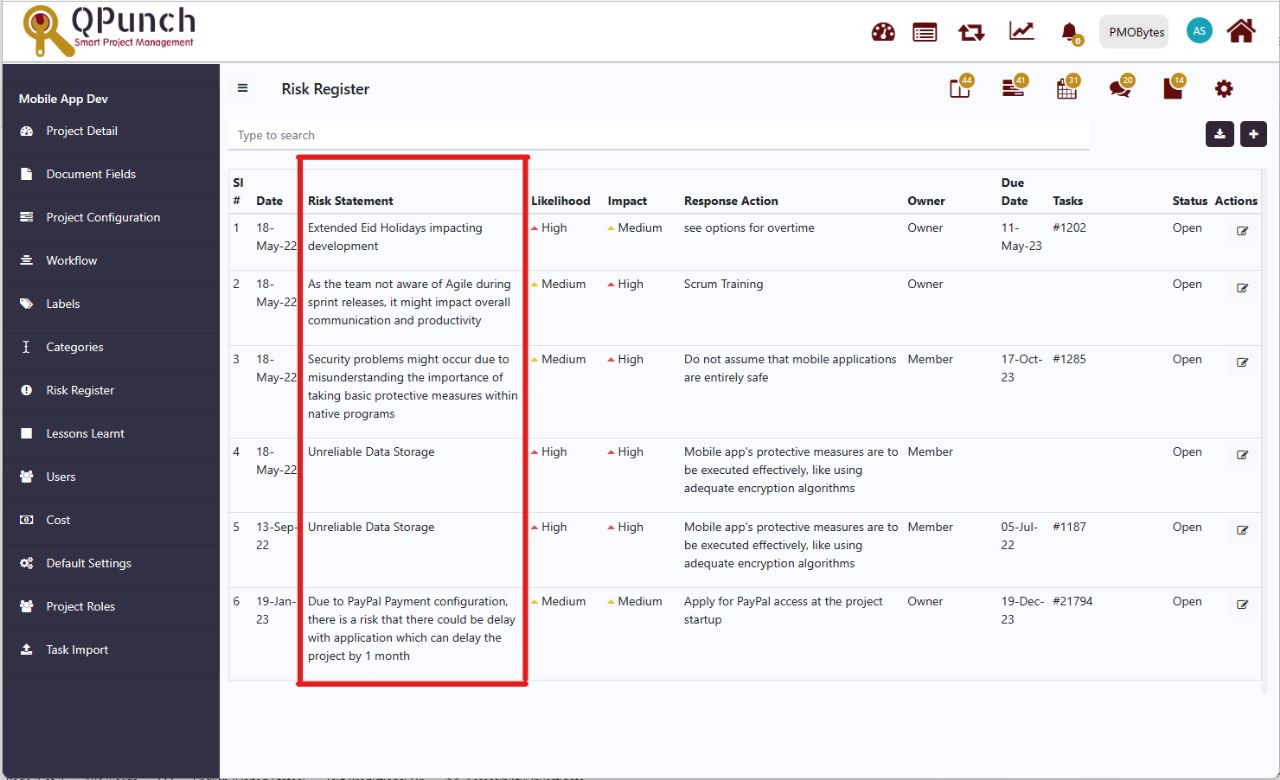Viewport: 1280px width, 780px height.
Task: Open the chat icon with badge 20
Action: [1120, 88]
